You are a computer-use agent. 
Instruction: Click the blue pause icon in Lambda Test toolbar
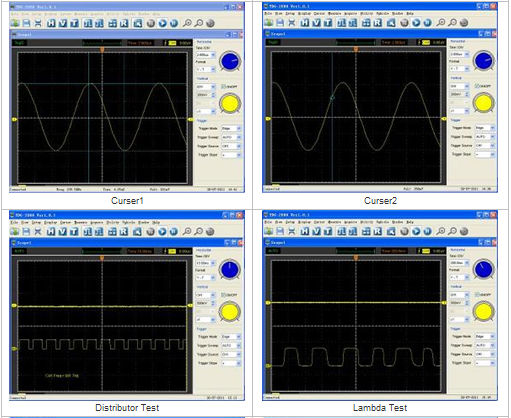click(427, 231)
